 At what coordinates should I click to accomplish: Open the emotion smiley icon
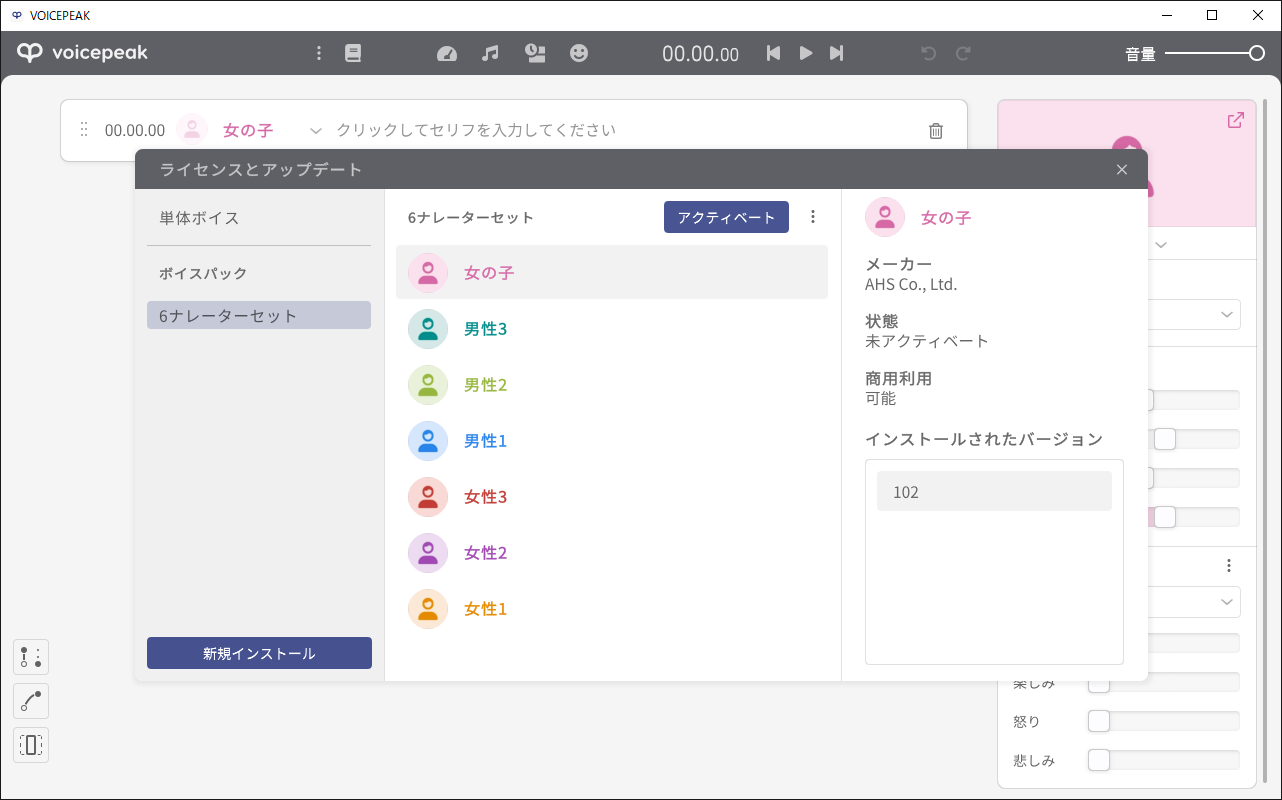(579, 53)
